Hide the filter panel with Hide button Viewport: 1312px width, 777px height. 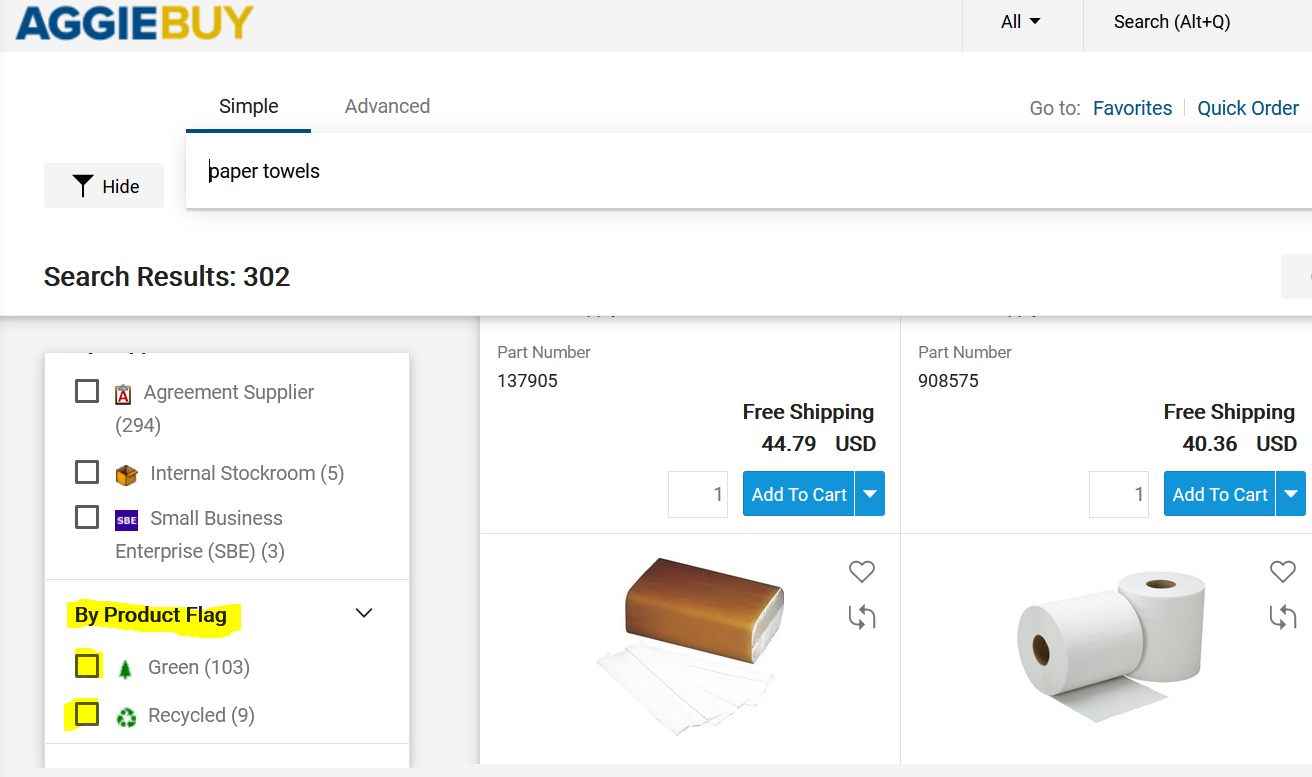(x=104, y=186)
